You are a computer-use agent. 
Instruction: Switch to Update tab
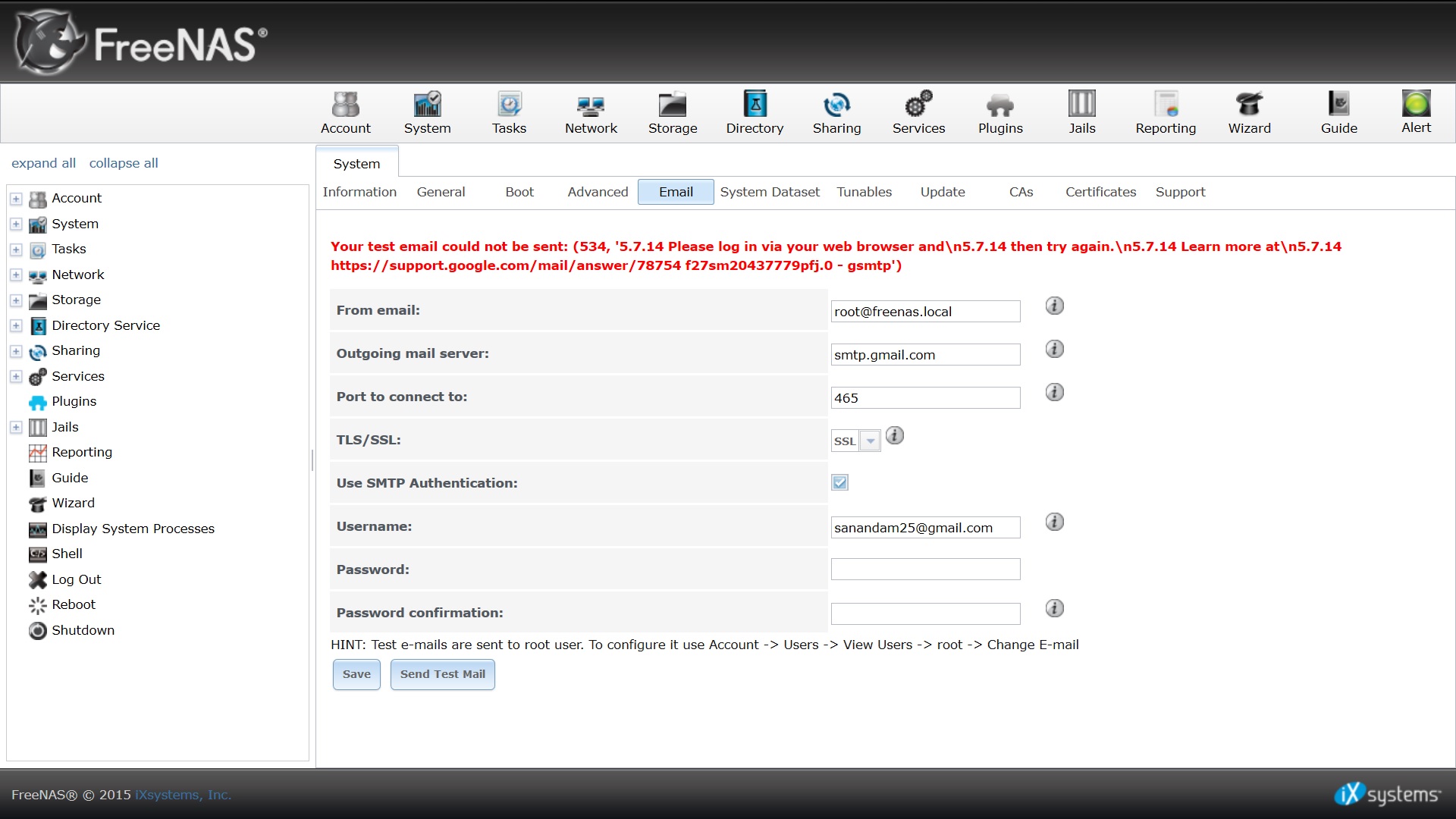(943, 192)
